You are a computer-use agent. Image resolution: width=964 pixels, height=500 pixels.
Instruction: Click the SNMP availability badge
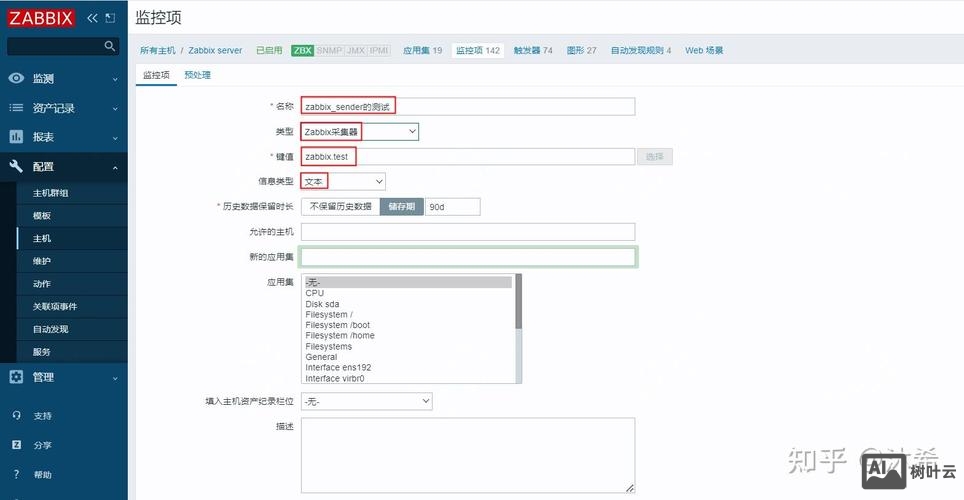329,50
